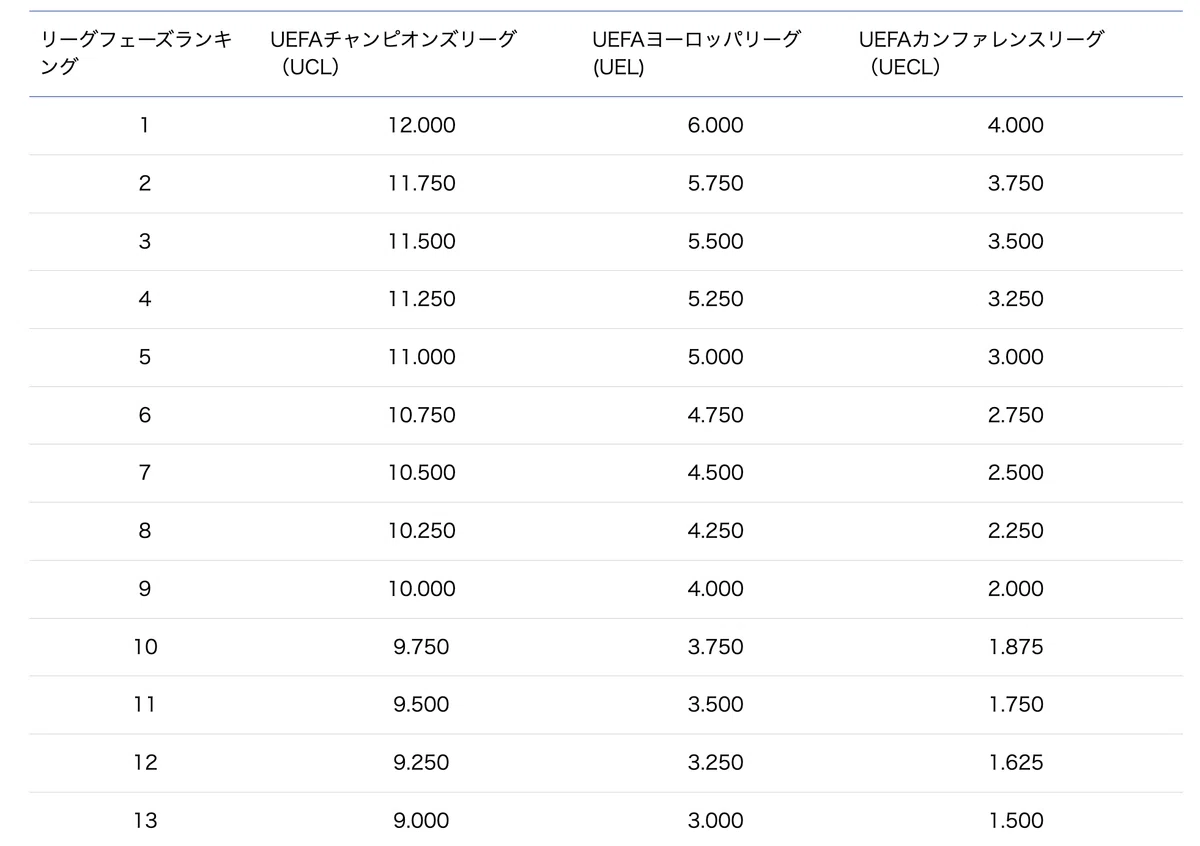Select UCL value 10.000 in rank 9

(422, 589)
